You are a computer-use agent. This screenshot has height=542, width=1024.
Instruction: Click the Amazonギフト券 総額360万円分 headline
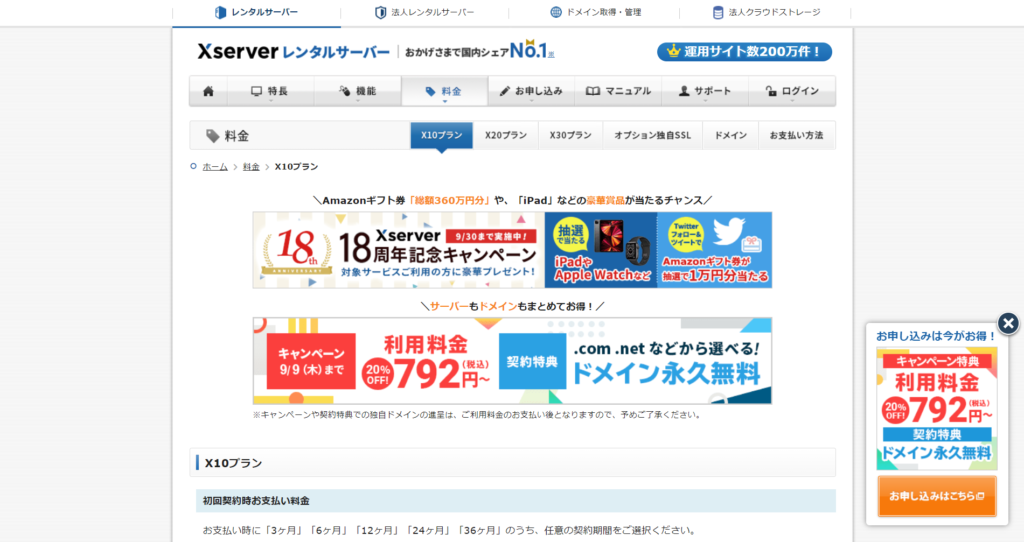512,200
